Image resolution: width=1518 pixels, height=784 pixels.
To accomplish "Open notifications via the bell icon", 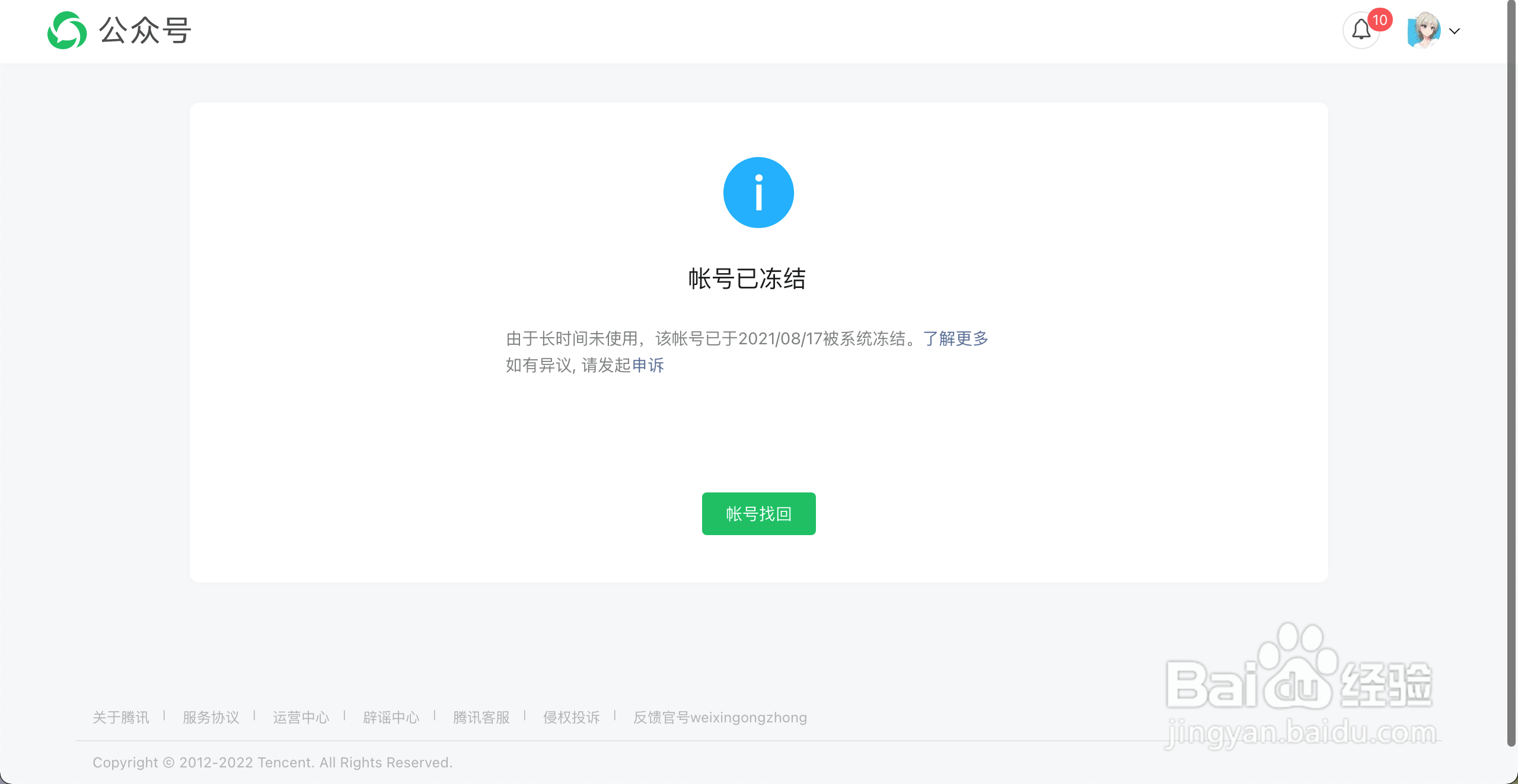I will 1361,29.
